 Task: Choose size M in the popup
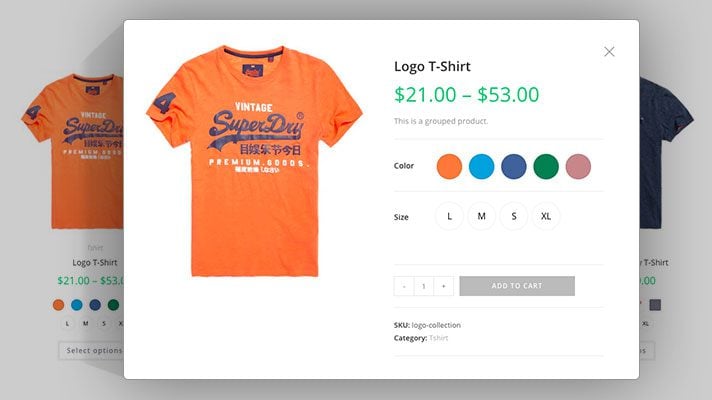point(482,216)
